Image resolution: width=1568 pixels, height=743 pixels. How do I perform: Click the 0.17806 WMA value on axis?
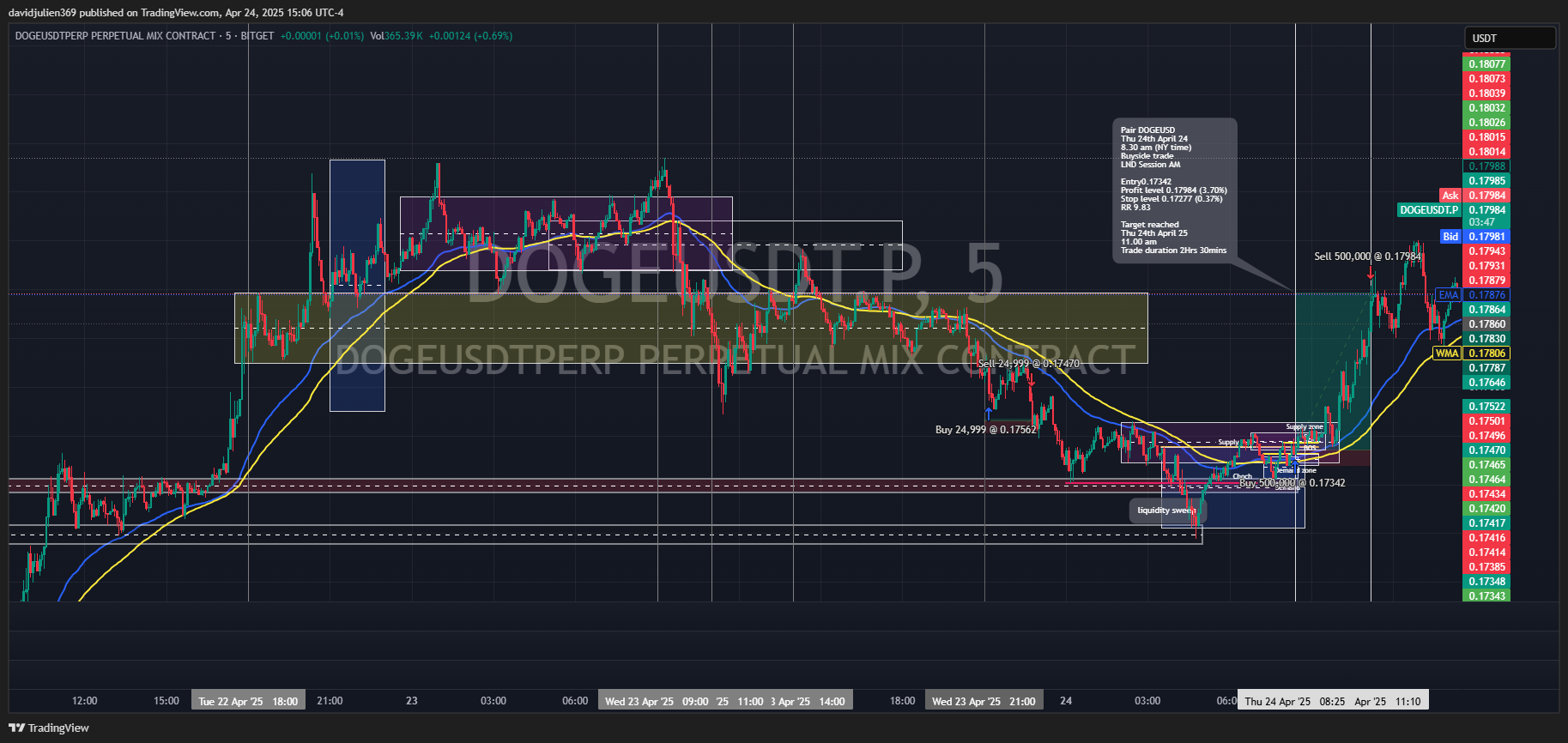pyautogui.click(x=1486, y=353)
